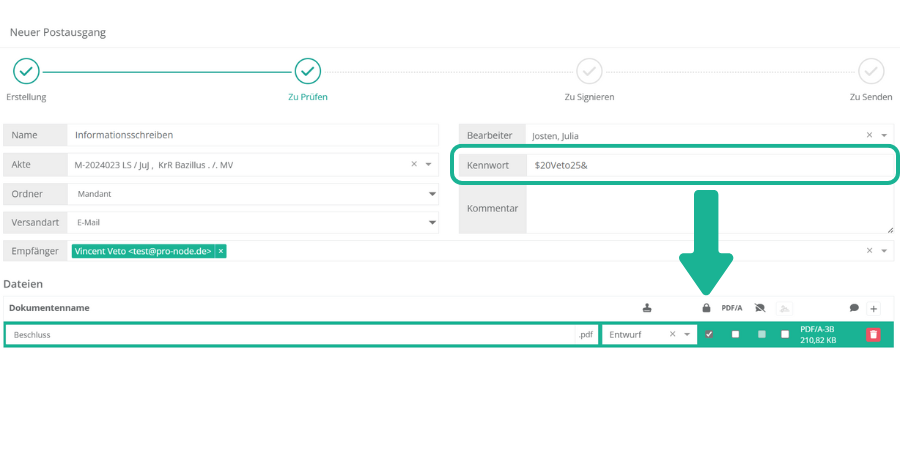Expand the Versandart dropdown showing E-Mail
This screenshot has height=450, width=900.
[432, 223]
